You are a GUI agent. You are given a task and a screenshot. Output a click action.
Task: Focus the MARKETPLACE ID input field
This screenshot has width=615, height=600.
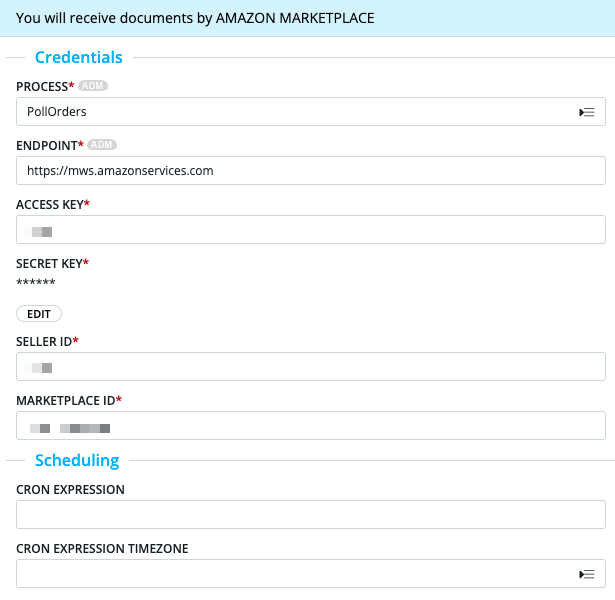311,425
